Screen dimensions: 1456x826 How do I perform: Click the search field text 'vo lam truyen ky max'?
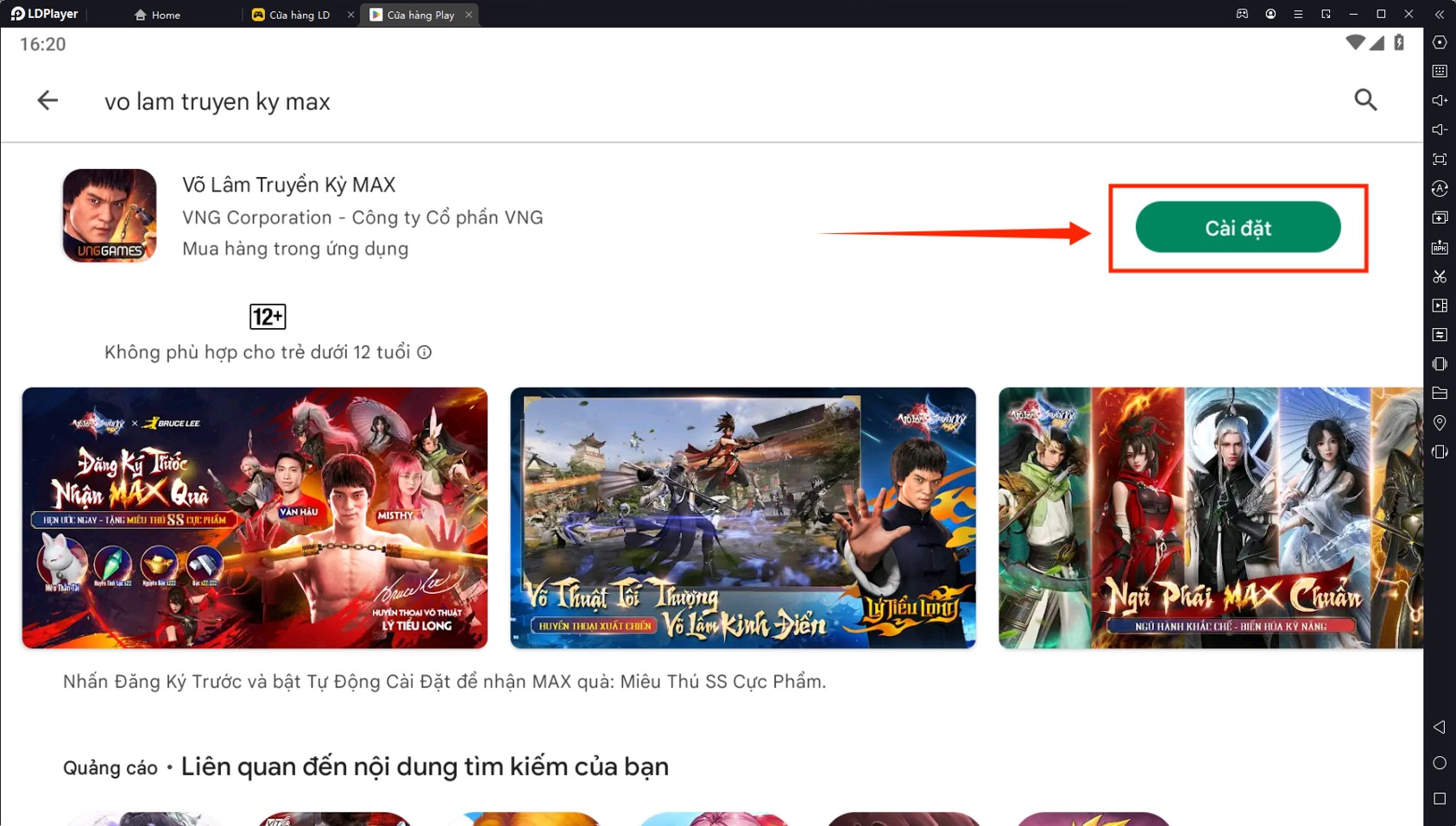click(217, 102)
